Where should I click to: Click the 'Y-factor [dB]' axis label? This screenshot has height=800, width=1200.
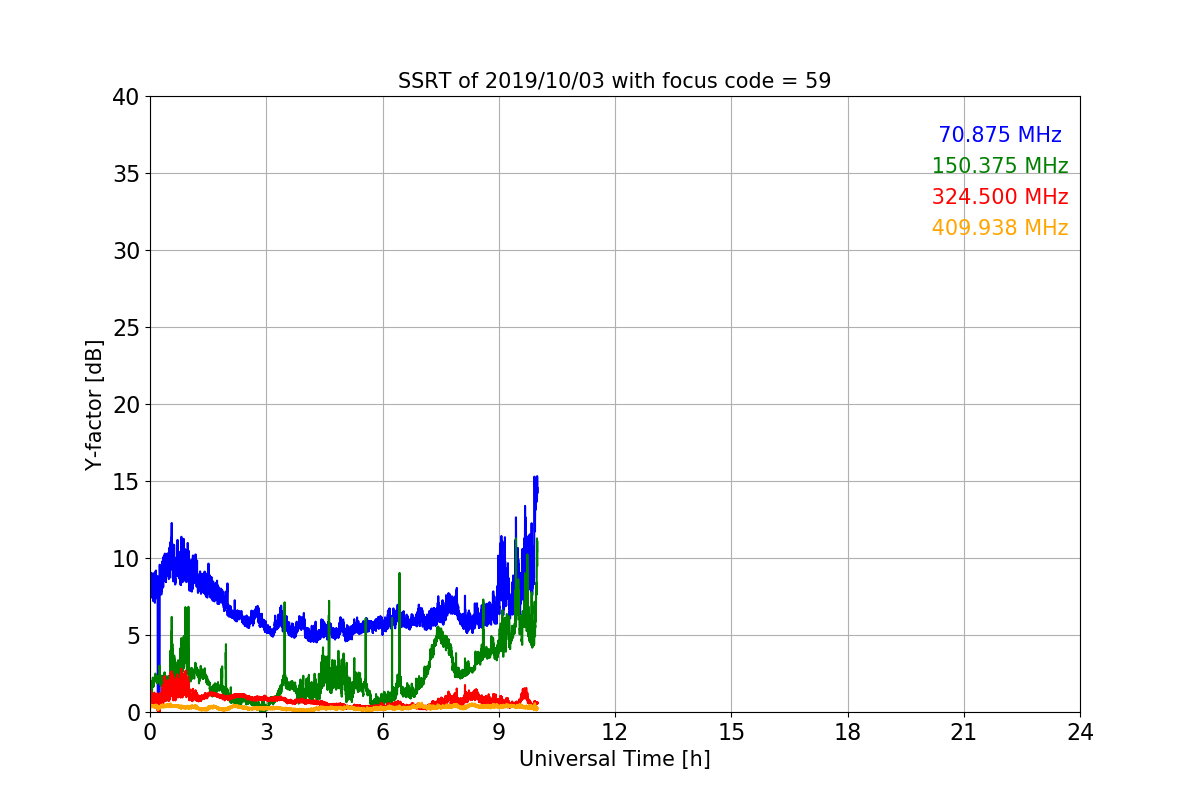(x=94, y=404)
